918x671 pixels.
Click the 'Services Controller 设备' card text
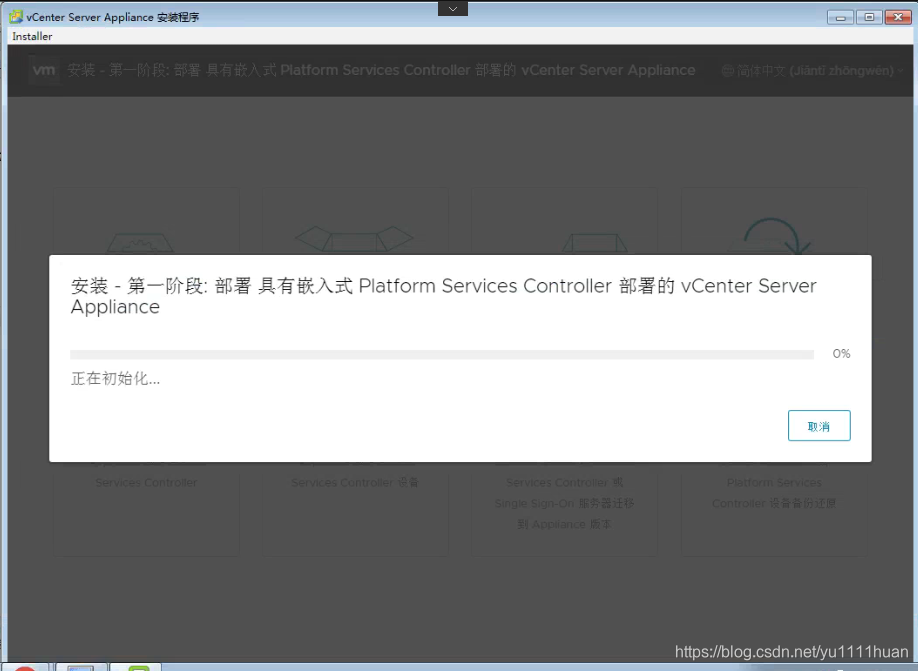(355, 482)
